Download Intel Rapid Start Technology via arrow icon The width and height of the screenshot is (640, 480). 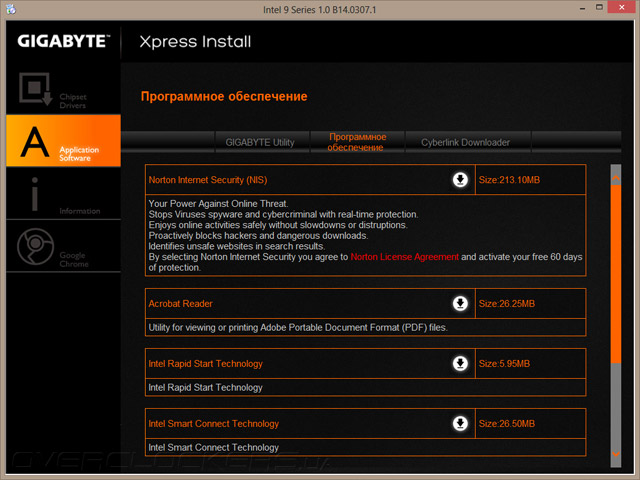tap(460, 363)
